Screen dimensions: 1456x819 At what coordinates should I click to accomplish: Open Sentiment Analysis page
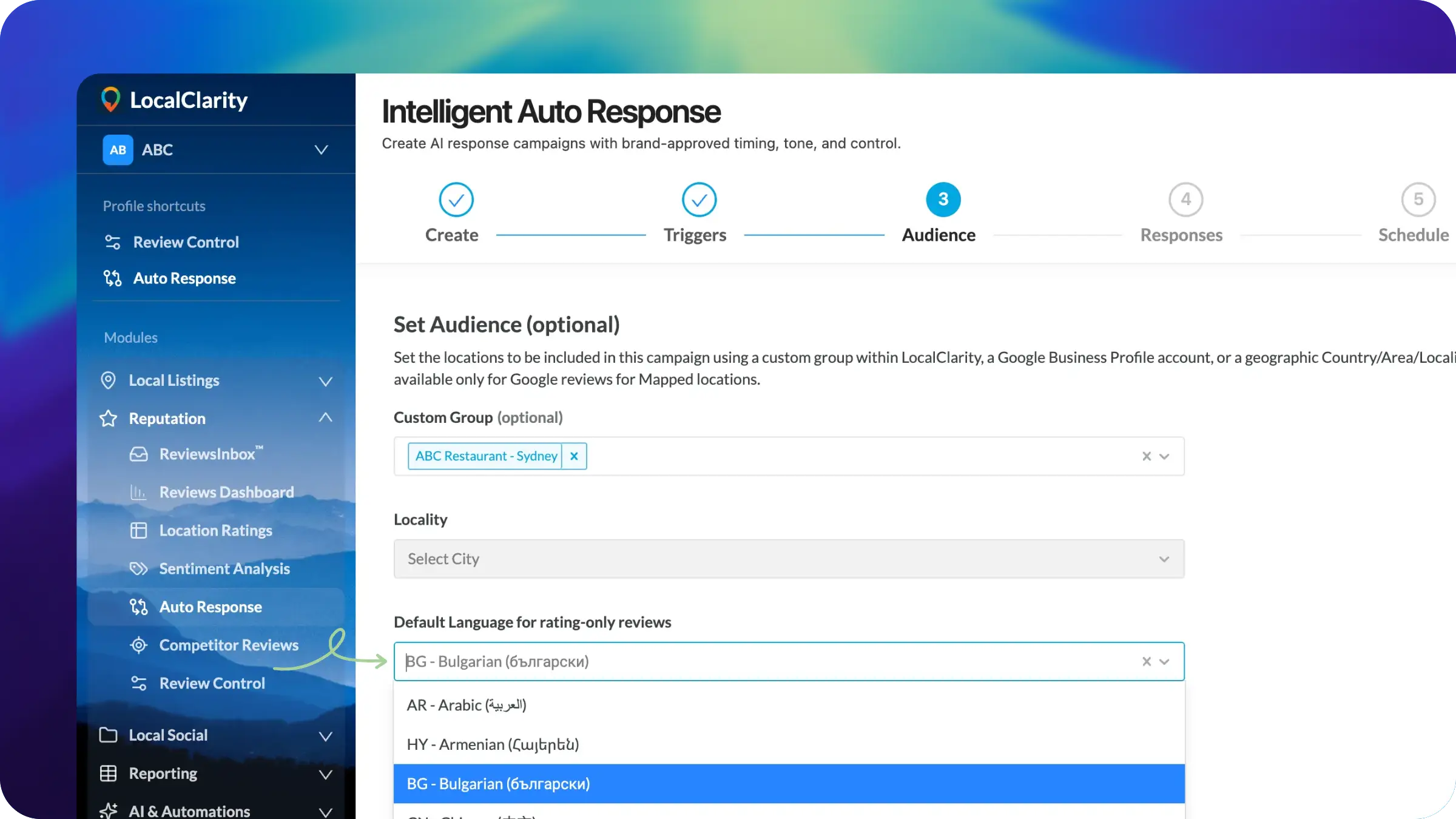click(224, 569)
